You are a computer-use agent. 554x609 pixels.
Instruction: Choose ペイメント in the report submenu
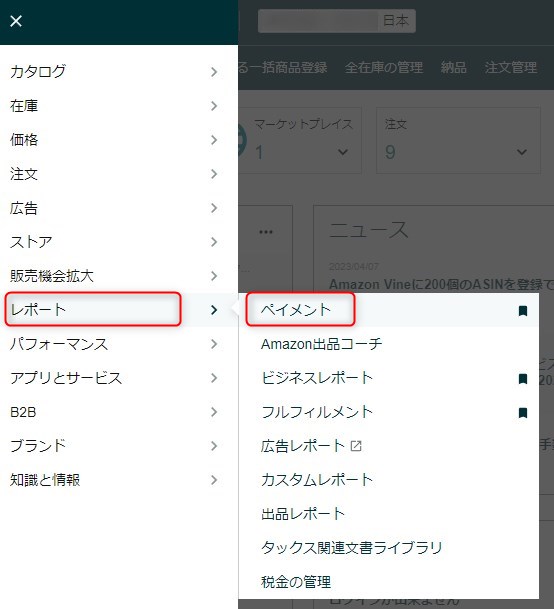pos(296,310)
